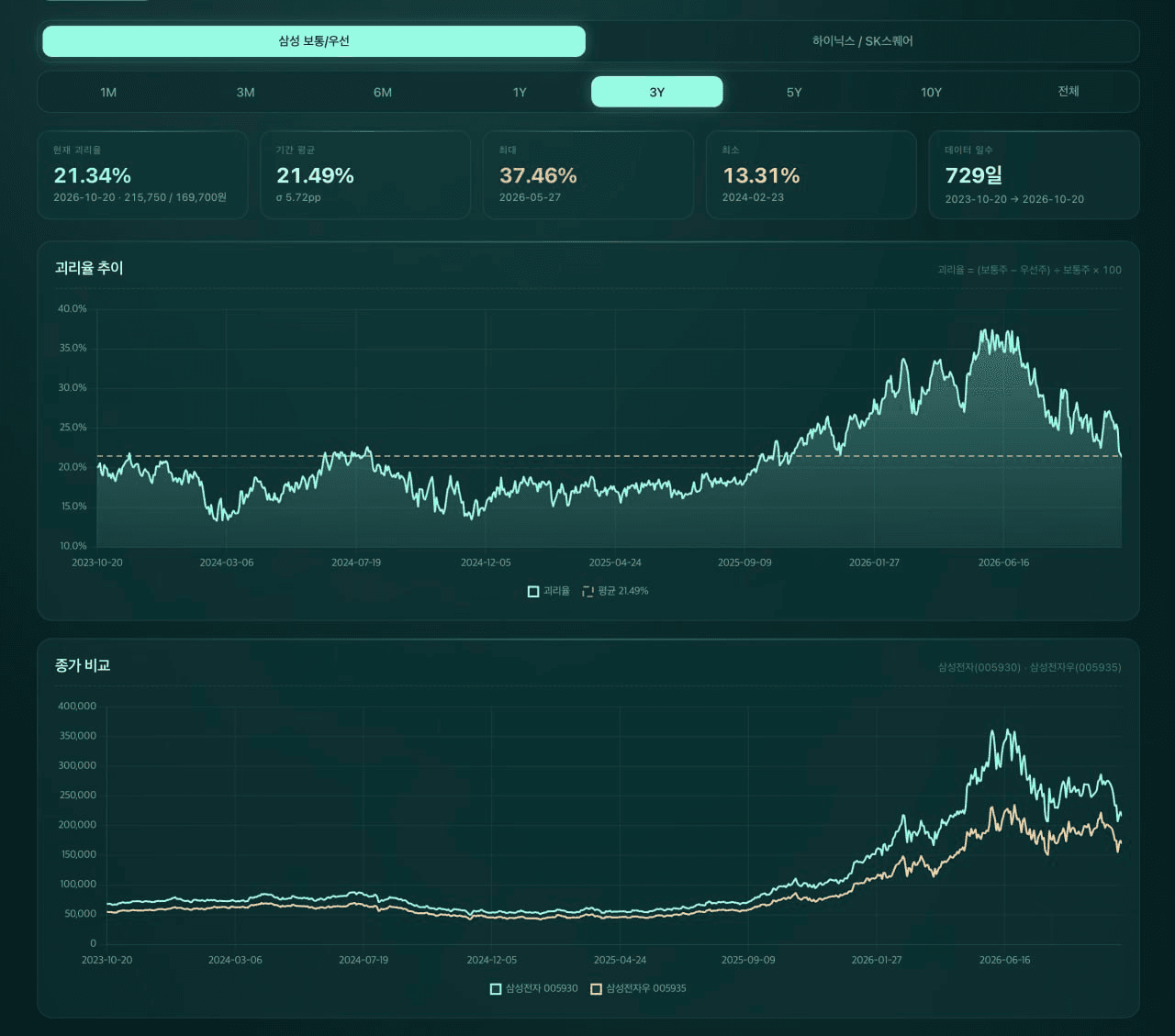Screen dimensions: 1175x1036
Task: Click the 400,000 price axis label
Action: point(77,706)
